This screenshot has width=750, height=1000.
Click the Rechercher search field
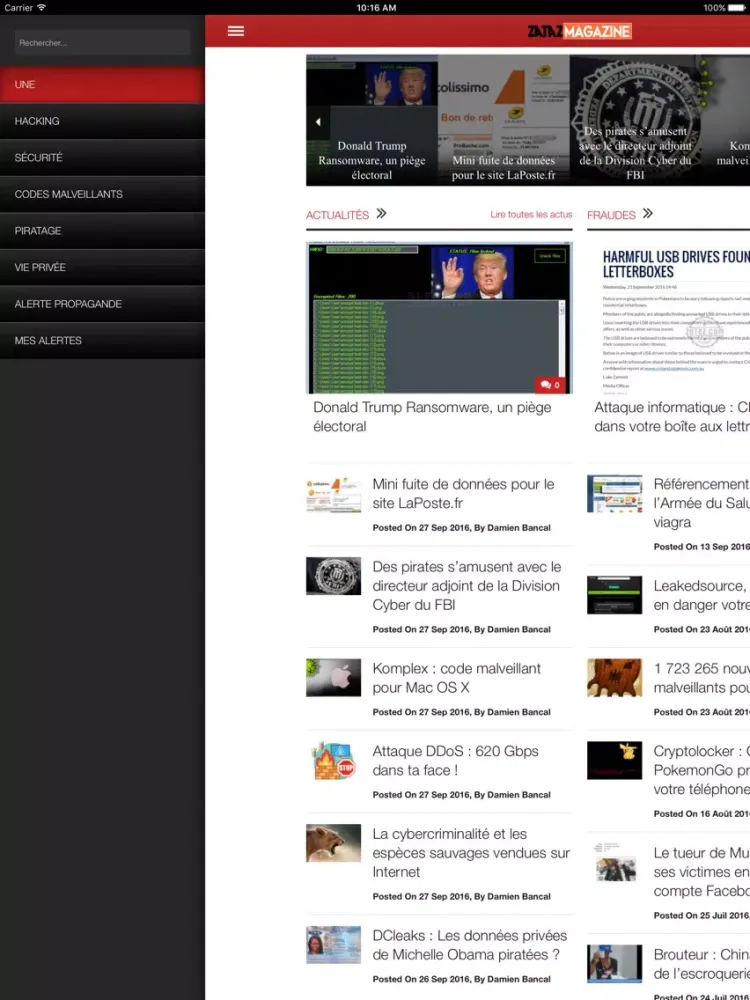tap(102, 43)
